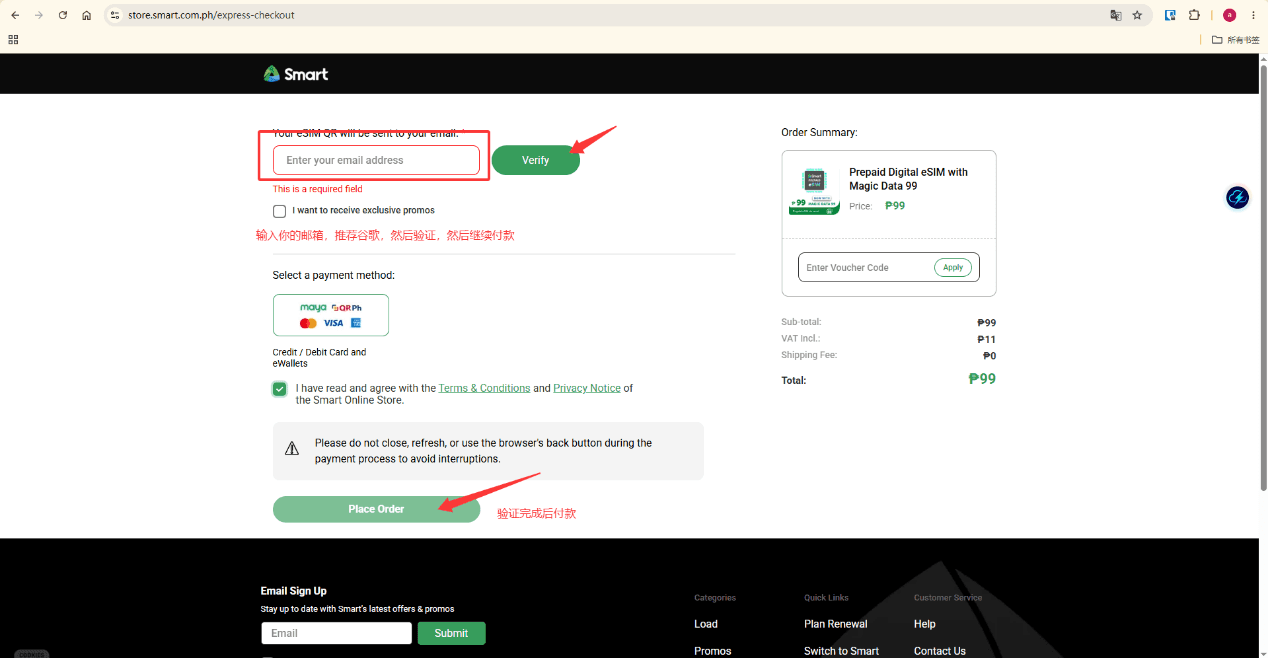1268x658 pixels.
Task: Click the blue extension icon beside bookmark star
Action: 1170,15
